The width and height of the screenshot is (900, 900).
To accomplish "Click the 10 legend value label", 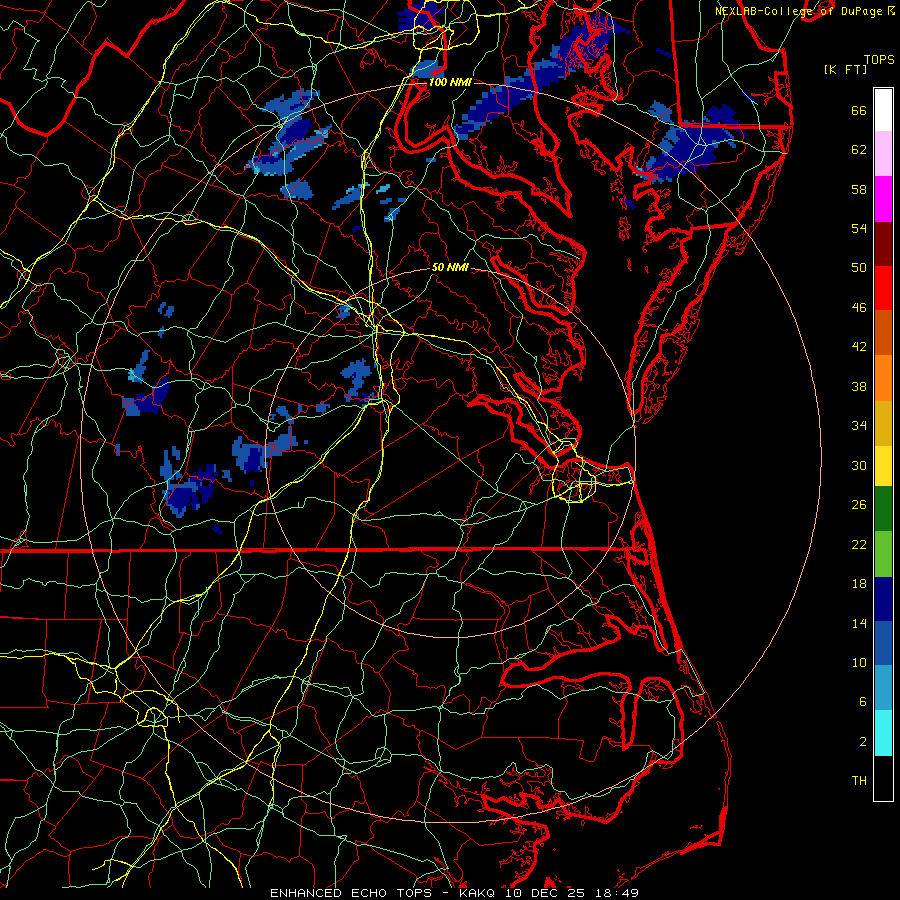I will [859, 663].
